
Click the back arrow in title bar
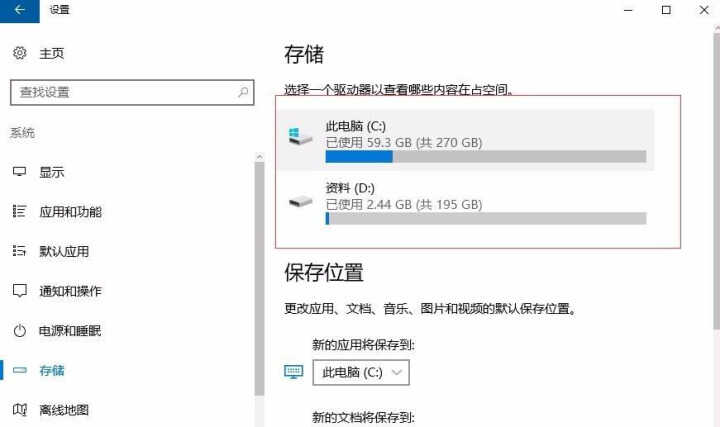pyautogui.click(x=20, y=10)
